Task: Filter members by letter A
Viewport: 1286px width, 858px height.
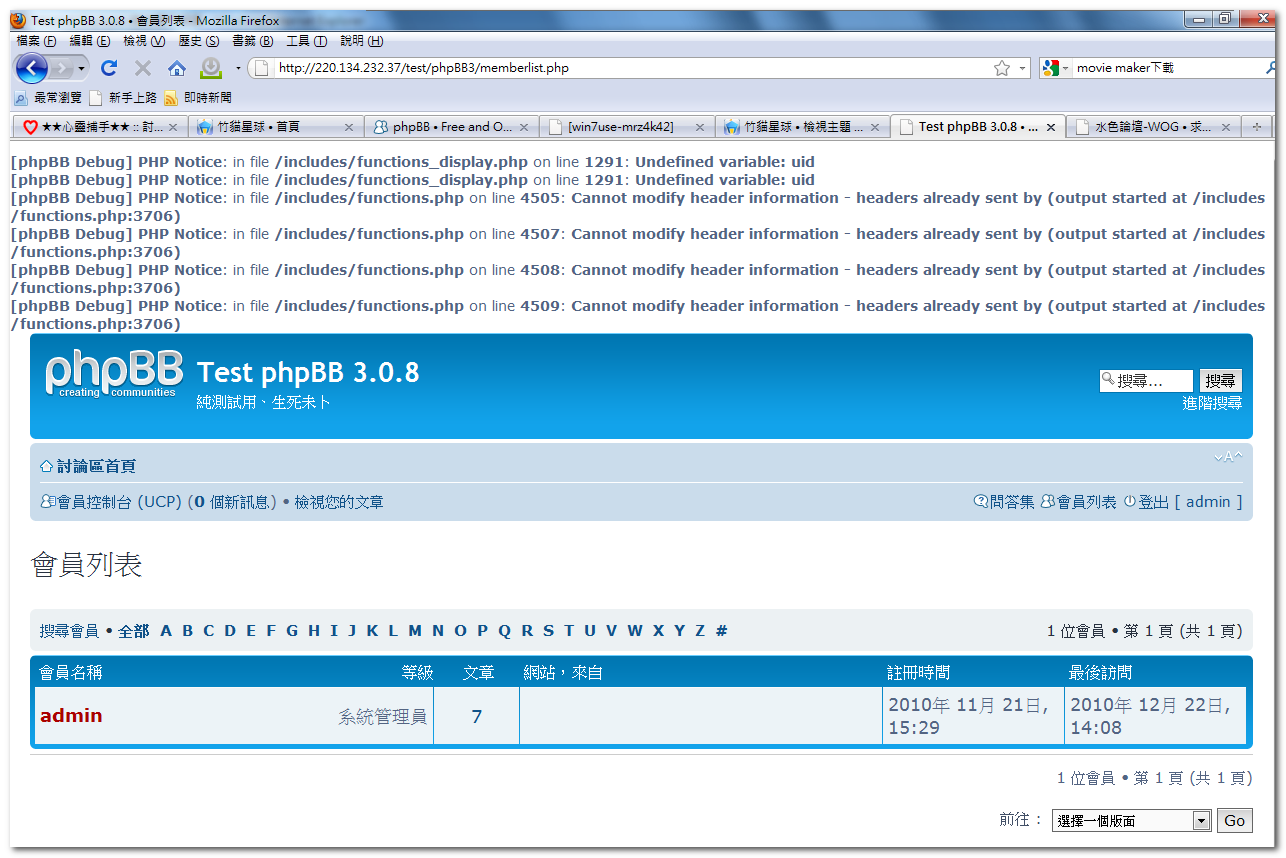Action: (x=166, y=631)
